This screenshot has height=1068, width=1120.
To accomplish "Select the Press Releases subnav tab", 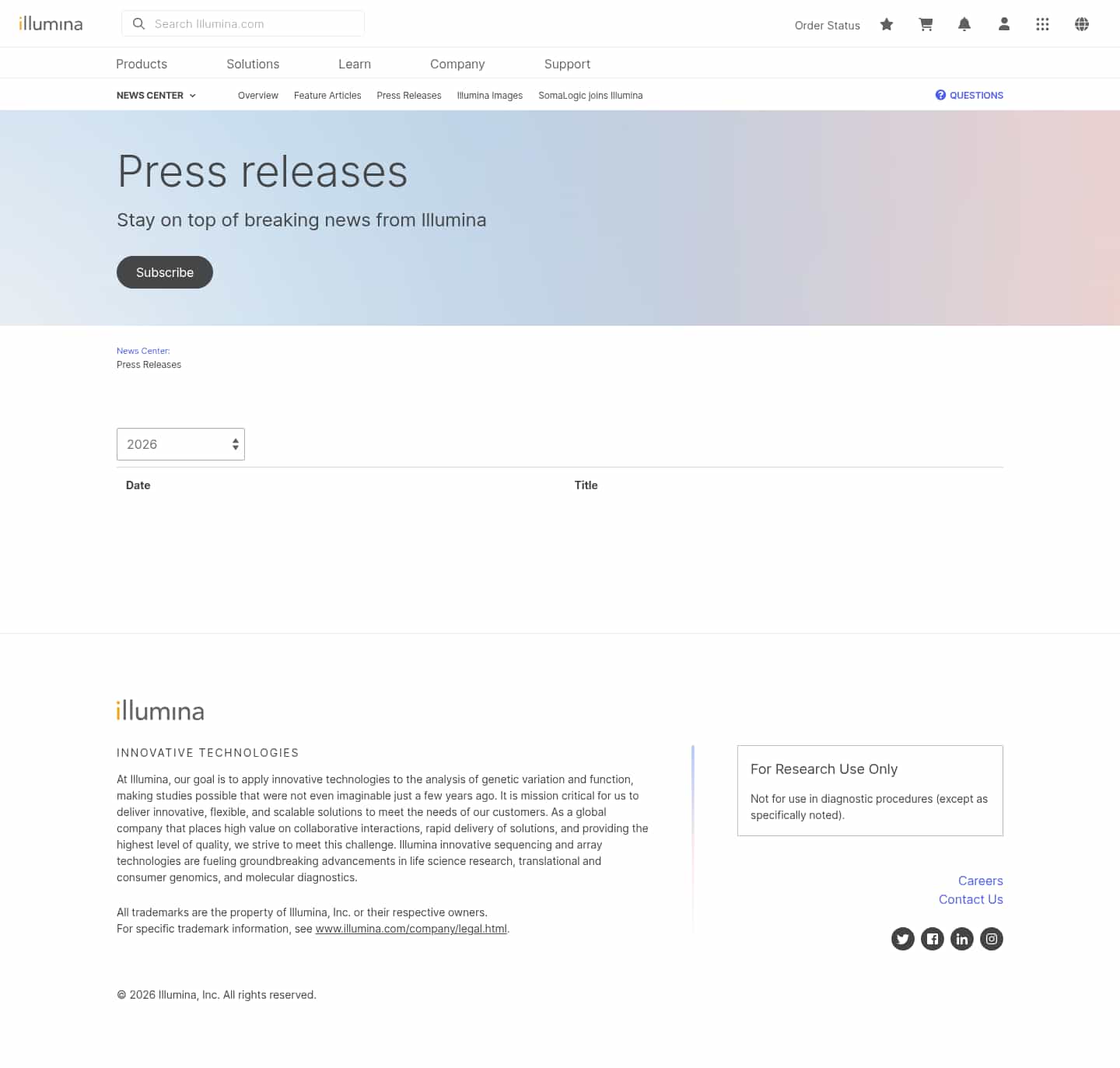I will (x=409, y=96).
